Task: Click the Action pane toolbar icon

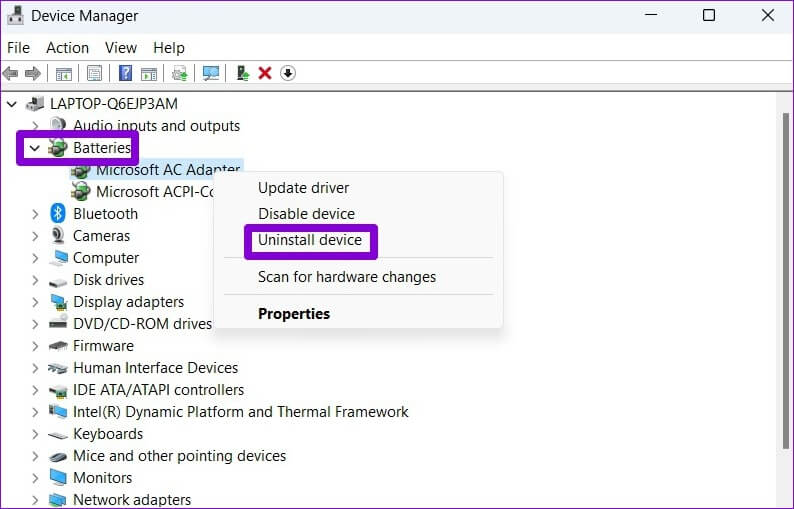Action: [x=149, y=74]
